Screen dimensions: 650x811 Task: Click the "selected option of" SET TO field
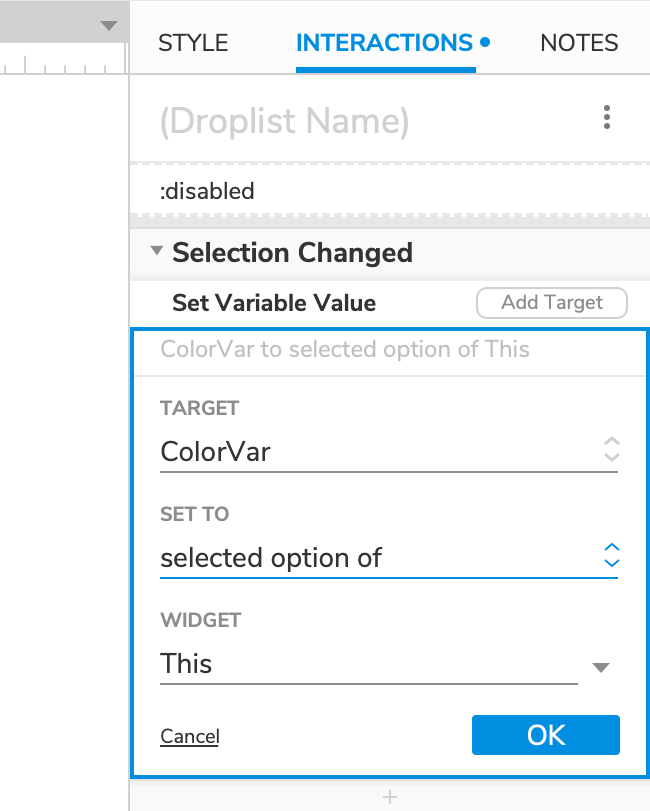pyautogui.click(x=272, y=557)
